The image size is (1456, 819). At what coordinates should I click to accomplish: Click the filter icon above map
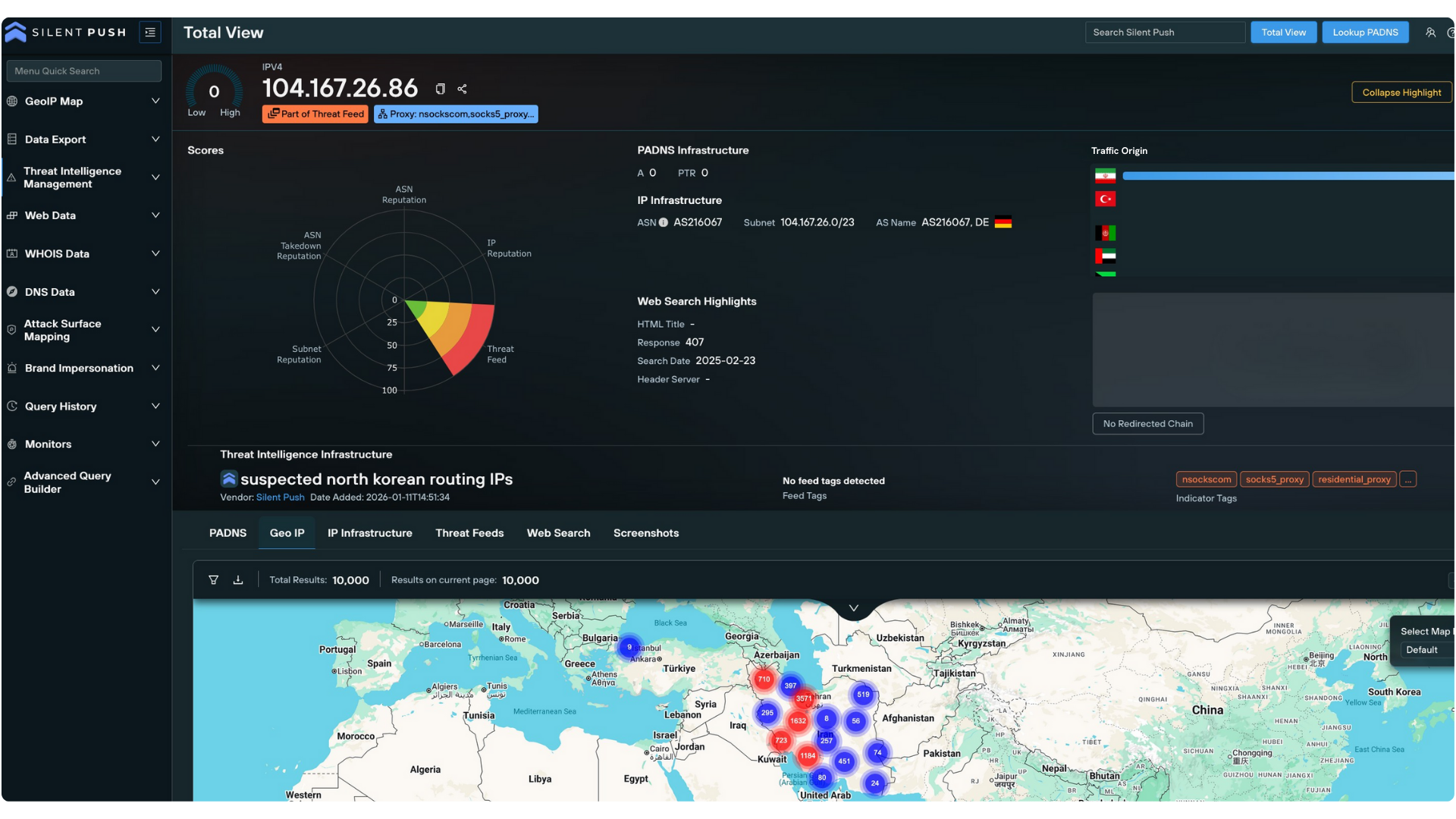(x=214, y=580)
